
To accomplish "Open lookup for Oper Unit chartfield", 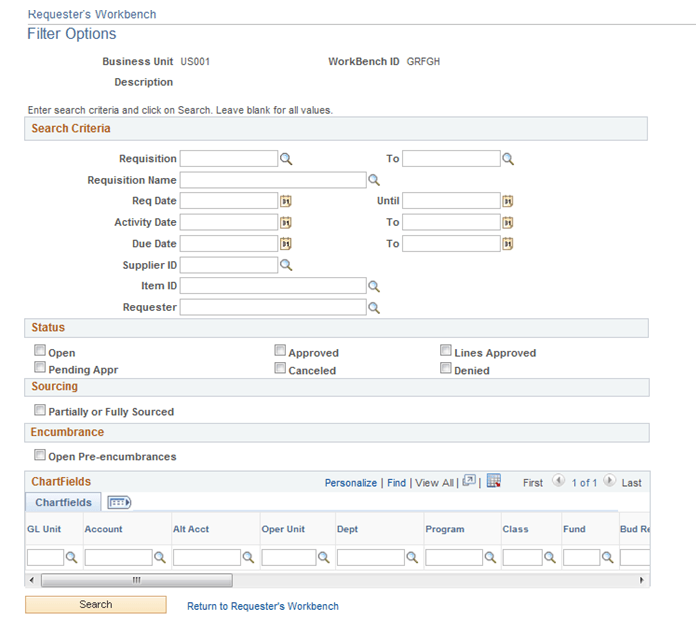I will 324,557.
